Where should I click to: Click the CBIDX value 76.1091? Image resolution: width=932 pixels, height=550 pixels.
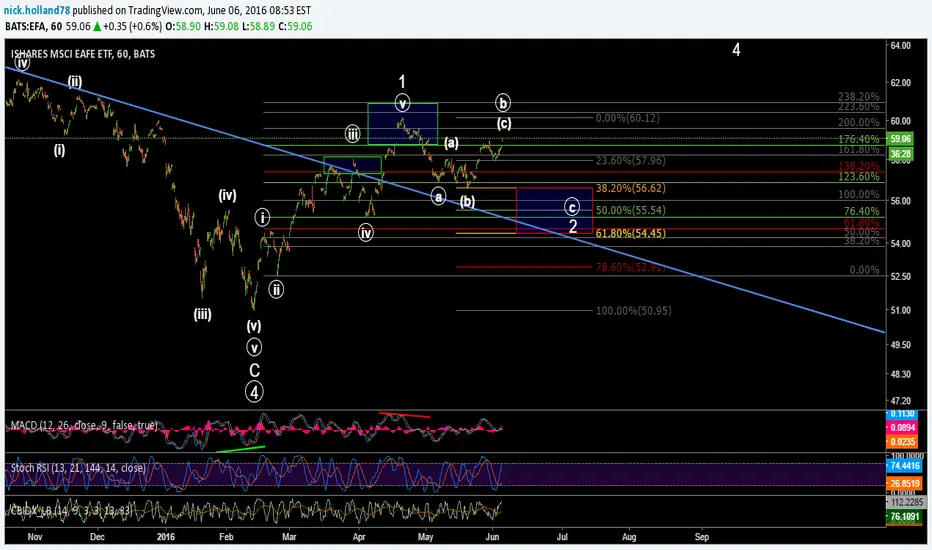click(x=904, y=517)
